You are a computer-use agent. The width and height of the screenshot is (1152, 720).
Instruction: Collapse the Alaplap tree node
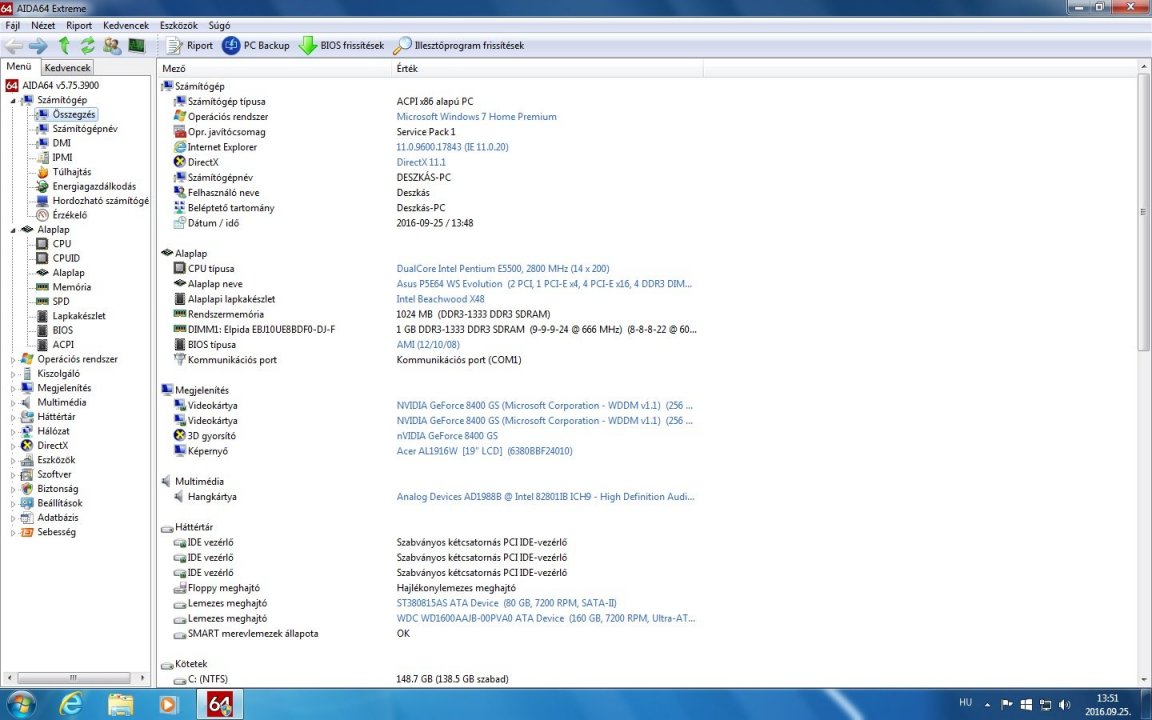pyautogui.click(x=13, y=230)
